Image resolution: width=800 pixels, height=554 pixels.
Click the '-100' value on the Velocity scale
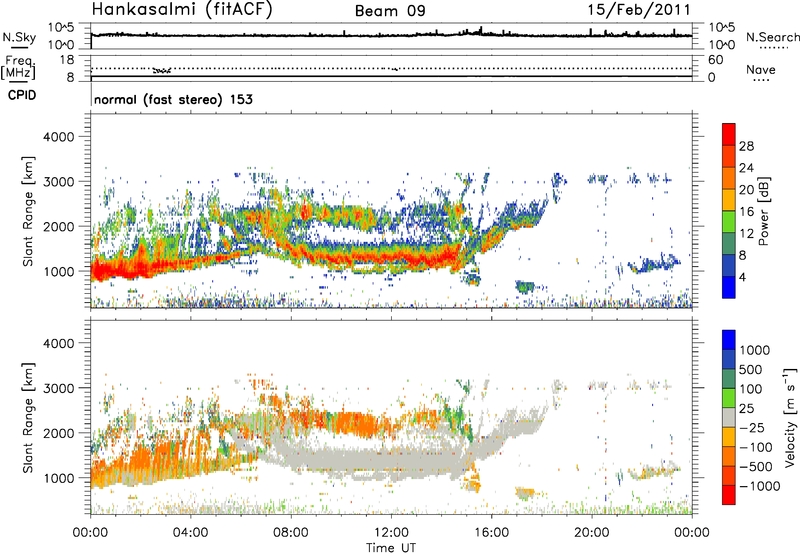pyautogui.click(x=756, y=447)
